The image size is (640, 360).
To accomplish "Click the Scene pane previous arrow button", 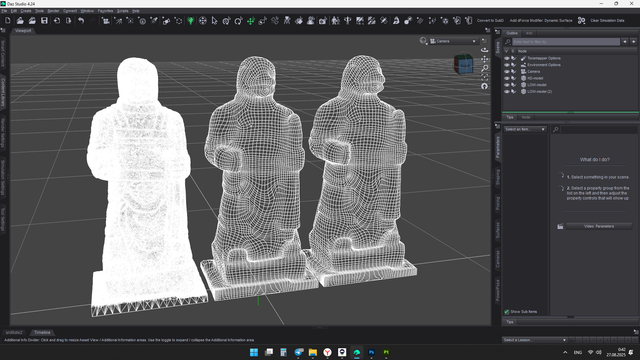I will tap(625, 42).
